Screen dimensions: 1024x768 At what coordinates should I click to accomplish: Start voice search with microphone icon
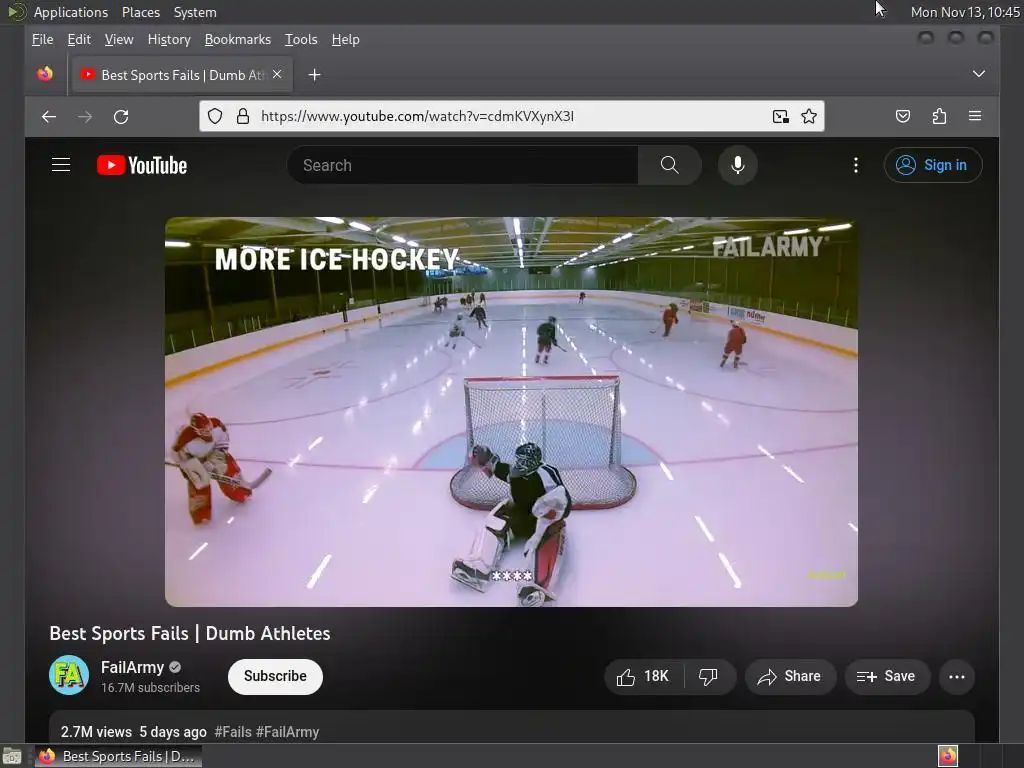click(x=737, y=165)
